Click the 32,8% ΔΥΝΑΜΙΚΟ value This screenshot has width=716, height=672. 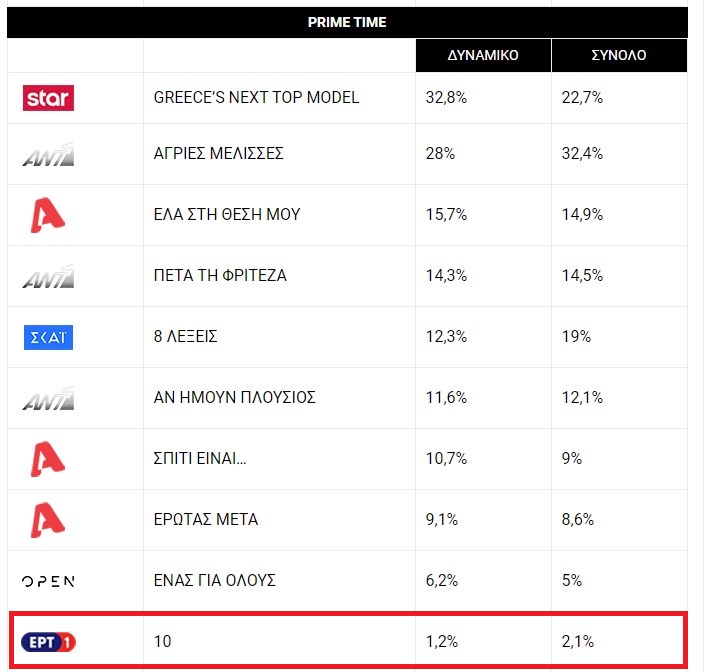tap(446, 98)
